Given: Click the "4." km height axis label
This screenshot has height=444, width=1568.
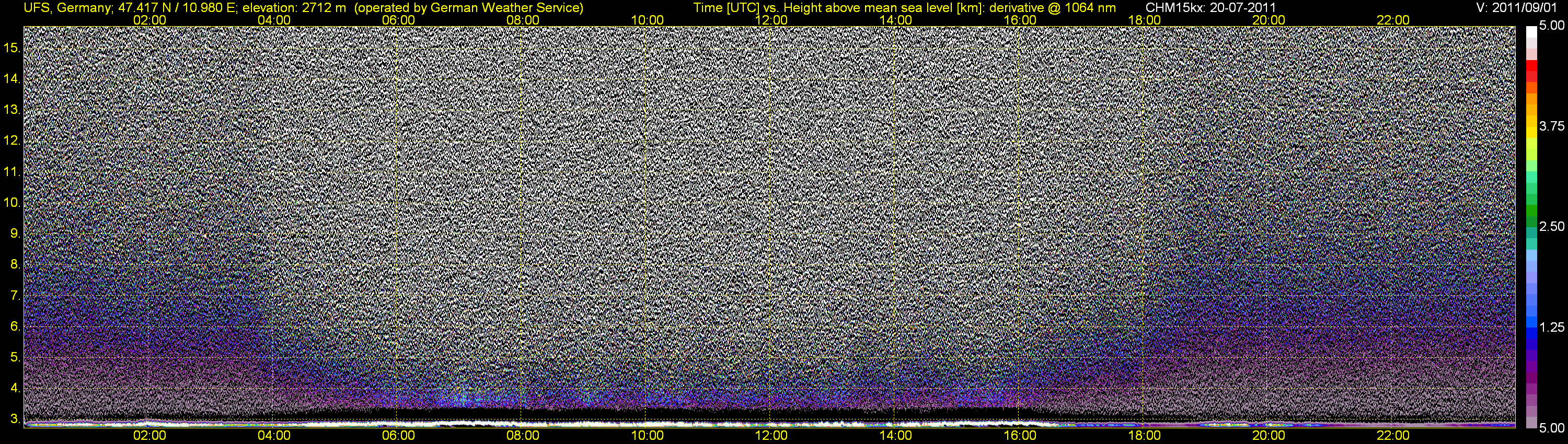Looking at the screenshot, I should click(15, 388).
